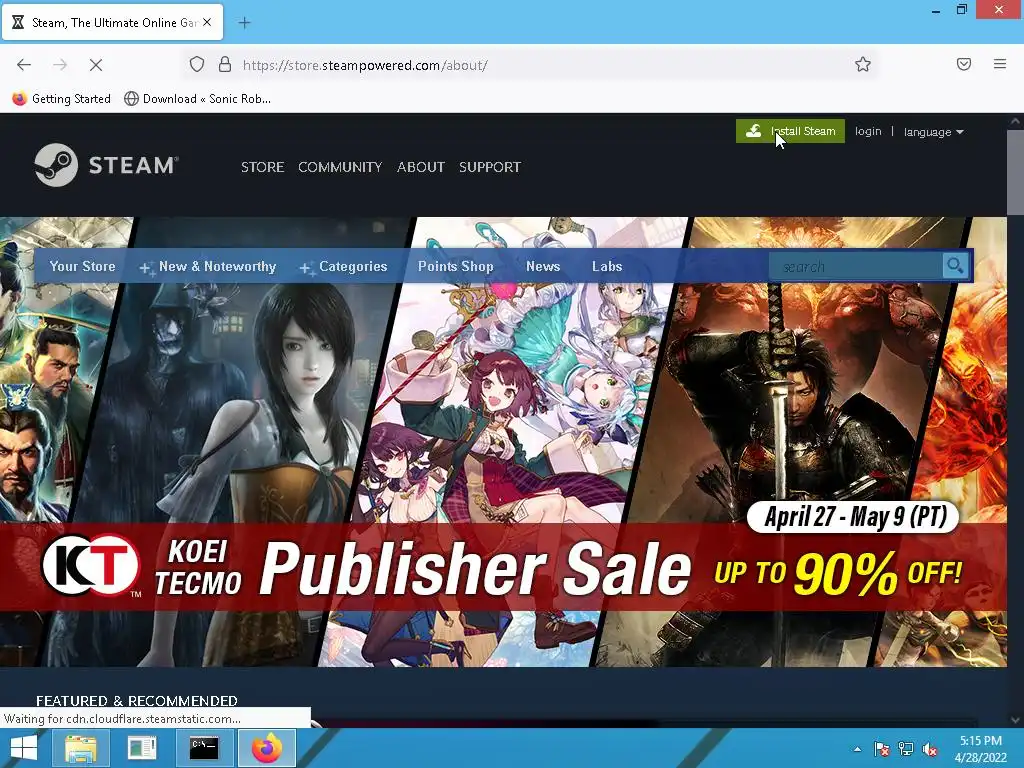This screenshot has height=768, width=1024.
Task: Open Server Manager from taskbar
Action: coord(142,748)
